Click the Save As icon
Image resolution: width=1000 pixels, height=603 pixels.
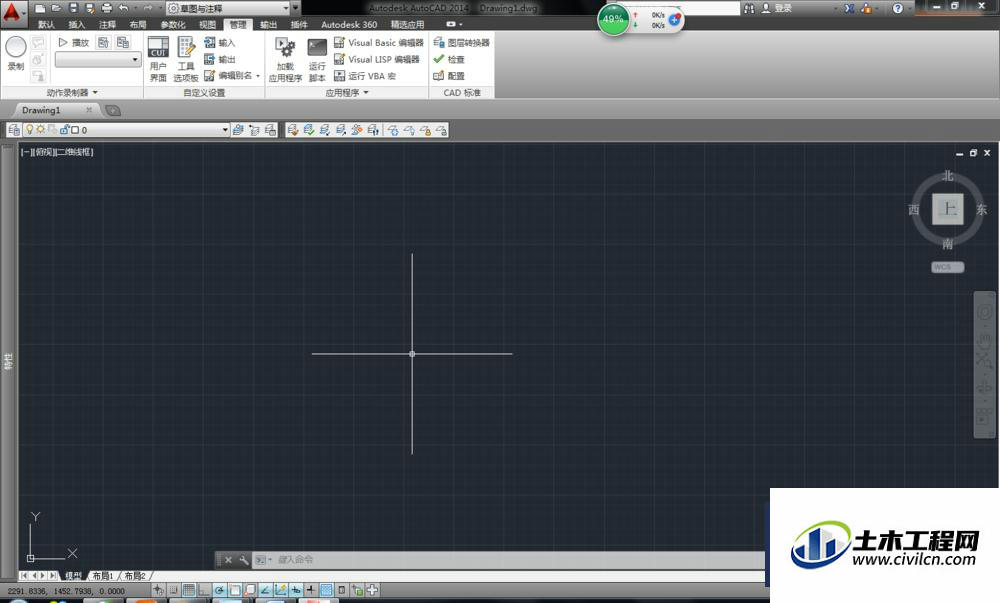point(90,8)
